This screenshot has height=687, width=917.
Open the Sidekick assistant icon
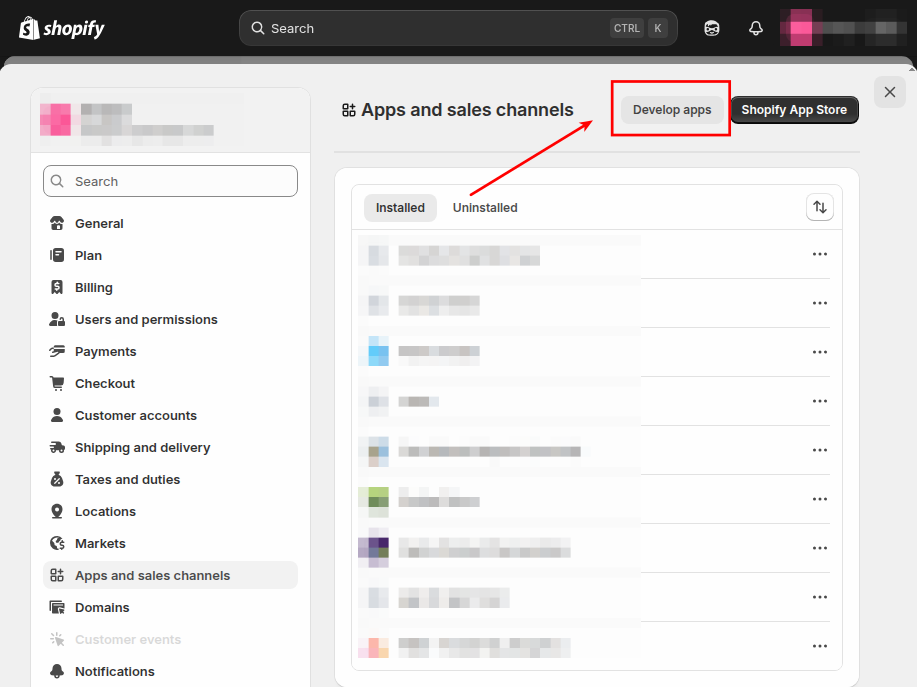tap(712, 28)
